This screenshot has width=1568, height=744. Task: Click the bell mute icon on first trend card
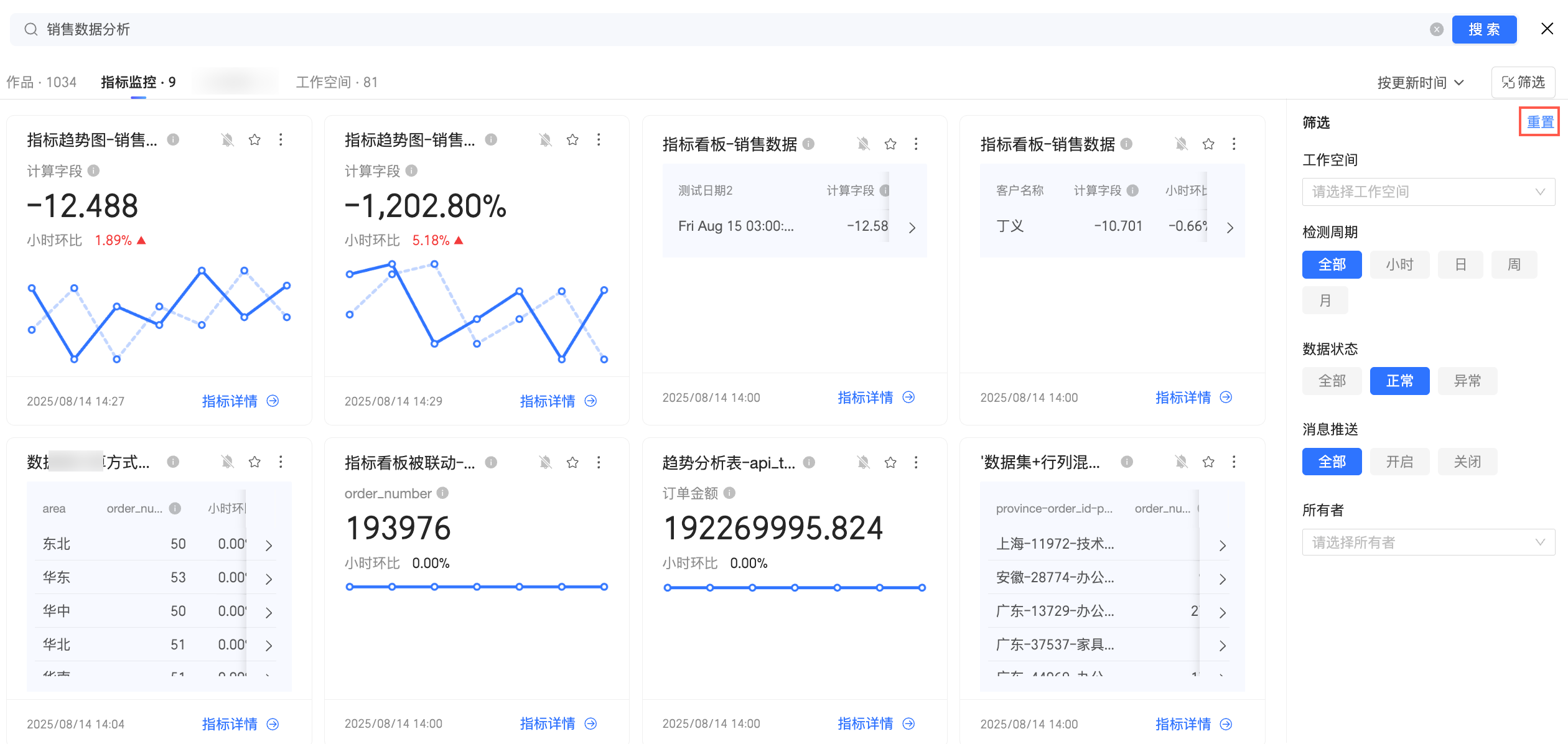[228, 140]
